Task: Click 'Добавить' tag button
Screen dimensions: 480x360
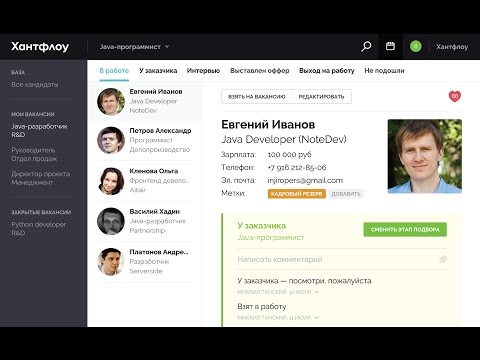Action: click(x=346, y=194)
